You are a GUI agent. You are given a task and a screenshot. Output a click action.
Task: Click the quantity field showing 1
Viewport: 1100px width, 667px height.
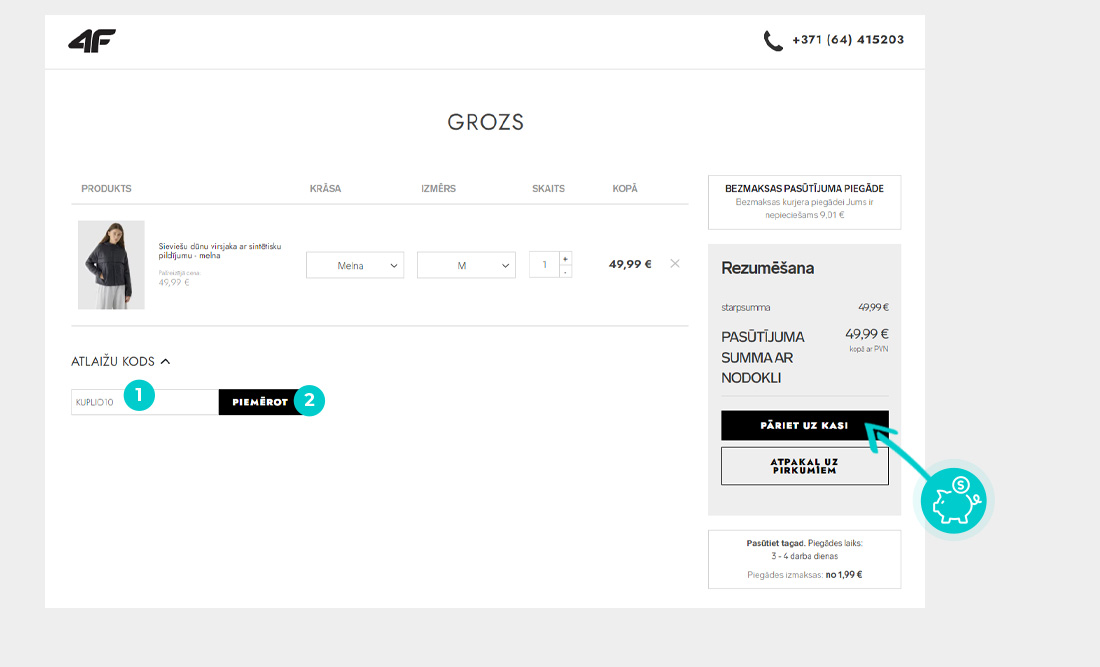[x=544, y=265]
